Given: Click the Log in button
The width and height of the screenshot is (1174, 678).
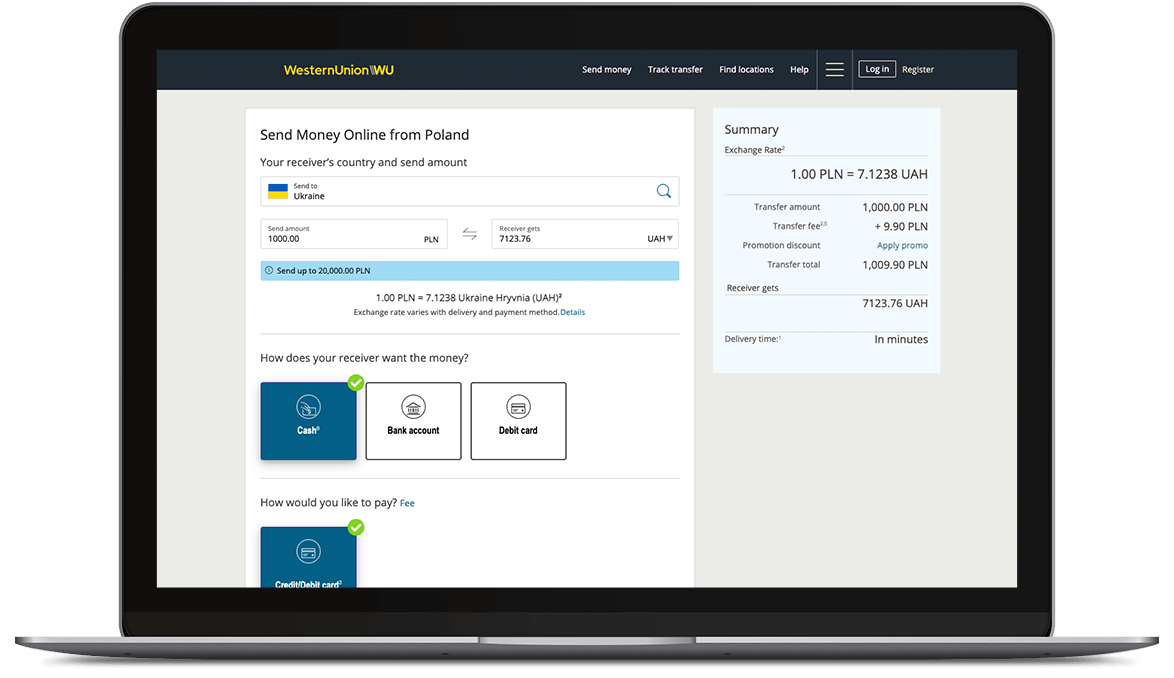Looking at the screenshot, I should 877,69.
